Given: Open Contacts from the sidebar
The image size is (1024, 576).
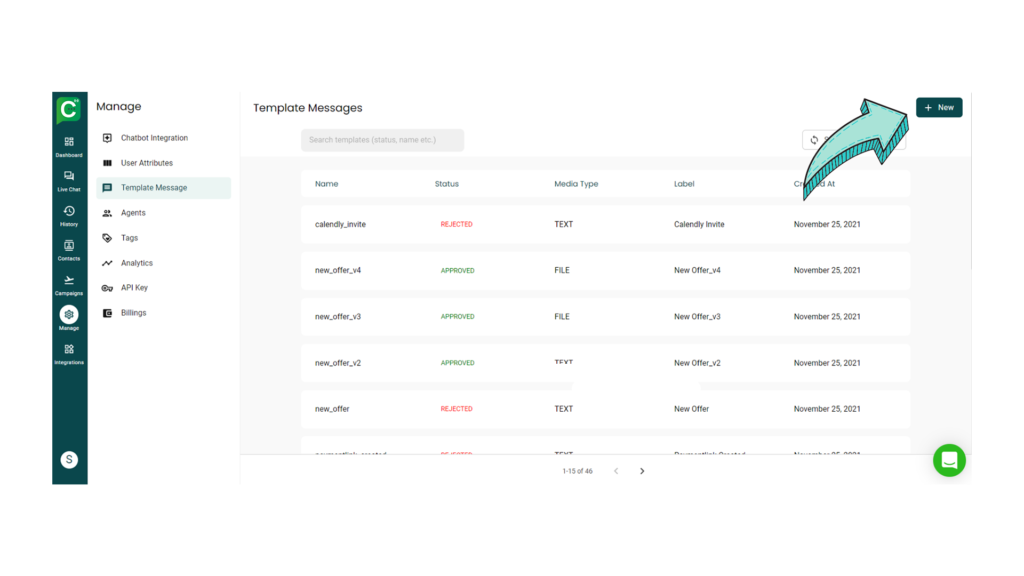Looking at the screenshot, I should 69,249.
